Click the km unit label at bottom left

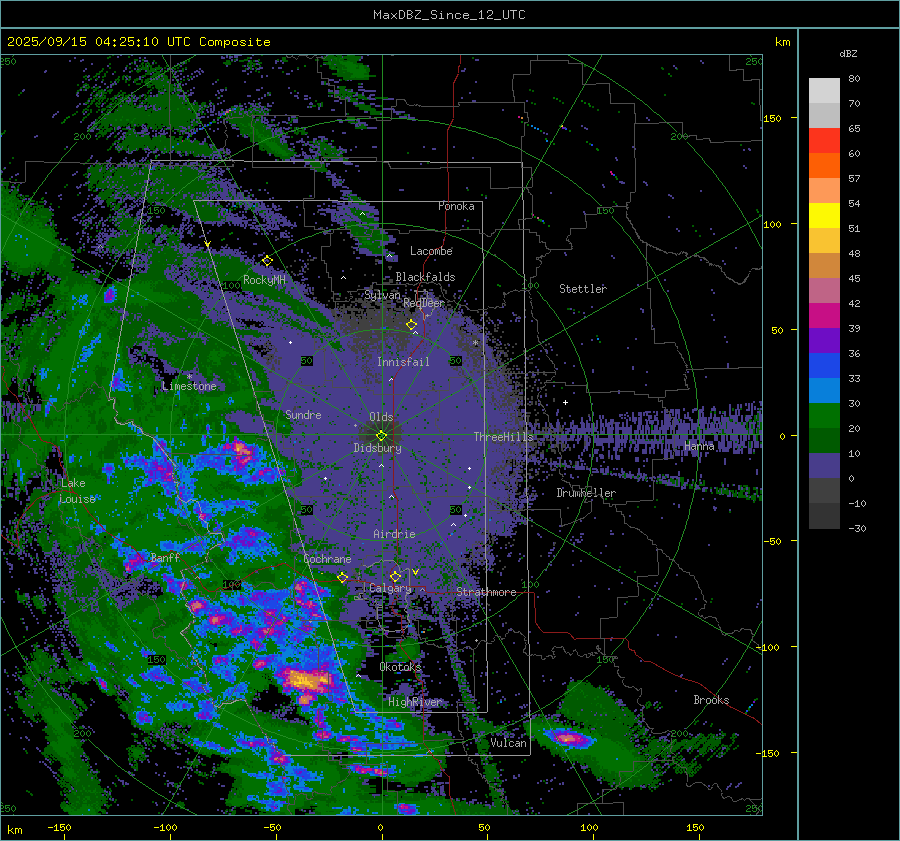pos(14,830)
